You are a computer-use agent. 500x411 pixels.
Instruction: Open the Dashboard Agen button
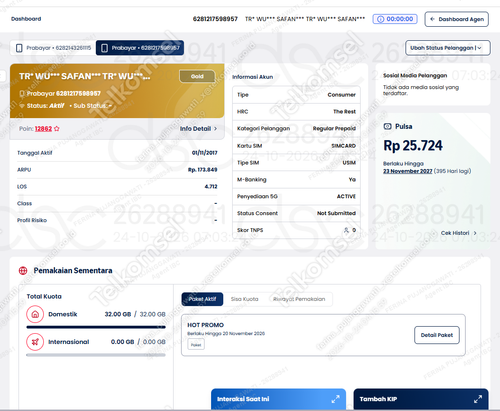coord(456,19)
